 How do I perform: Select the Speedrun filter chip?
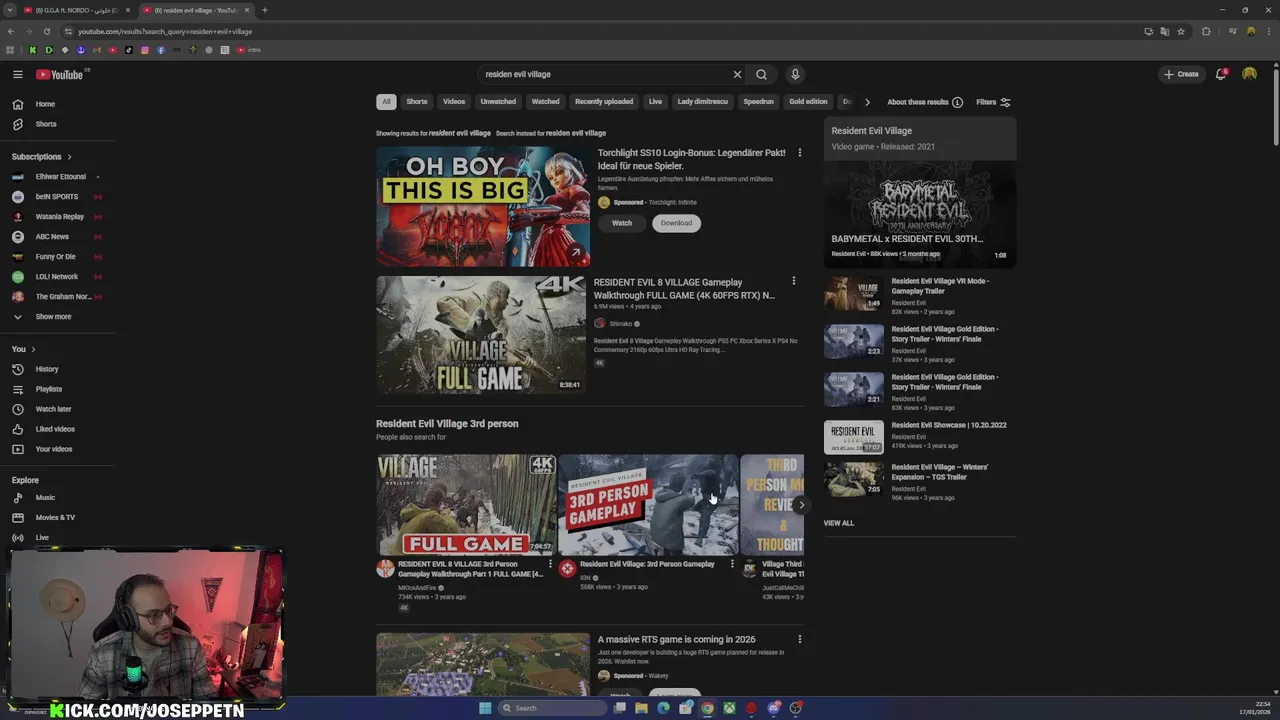[x=758, y=101]
